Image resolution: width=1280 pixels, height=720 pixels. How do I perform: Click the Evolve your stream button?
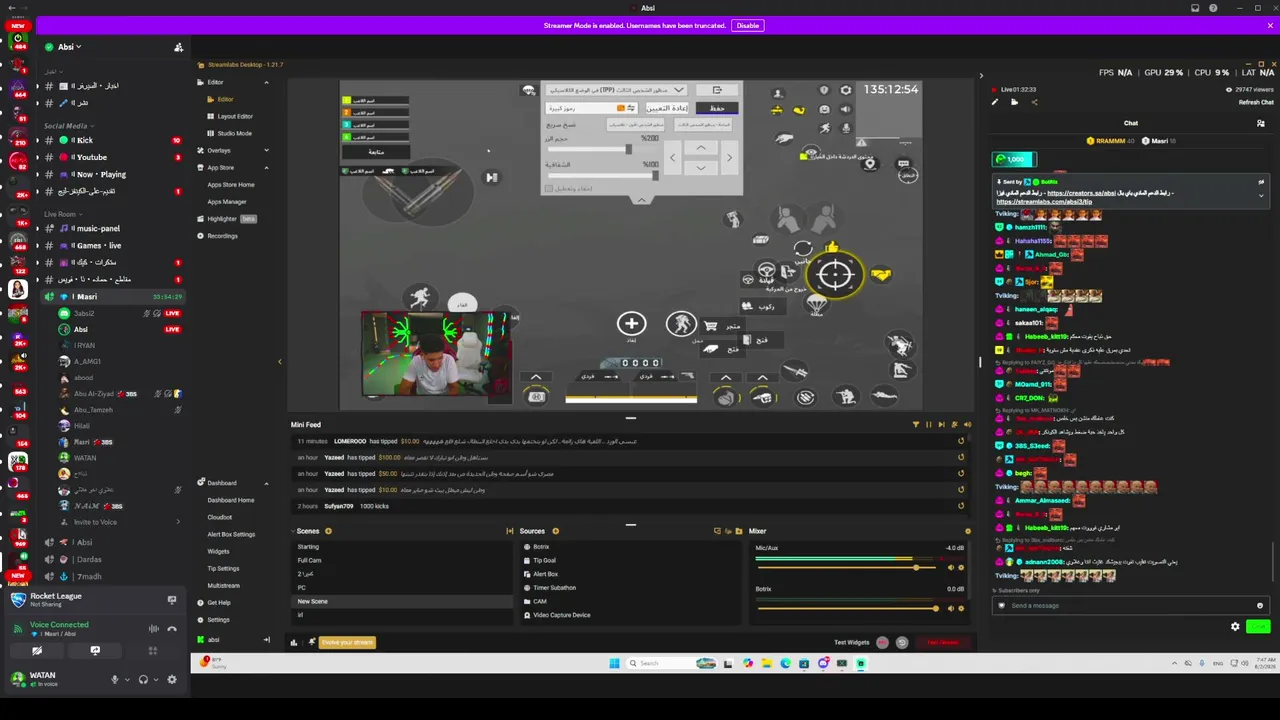[x=347, y=642]
